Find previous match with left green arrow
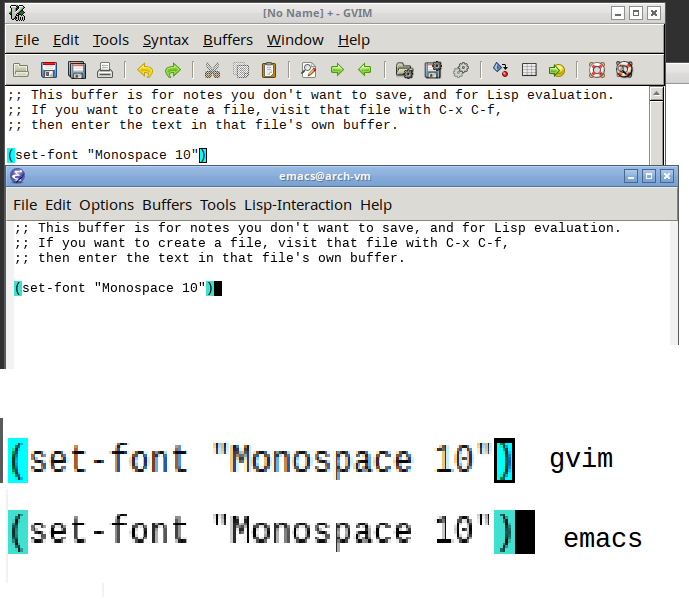This screenshot has width=689, height=599. point(365,69)
